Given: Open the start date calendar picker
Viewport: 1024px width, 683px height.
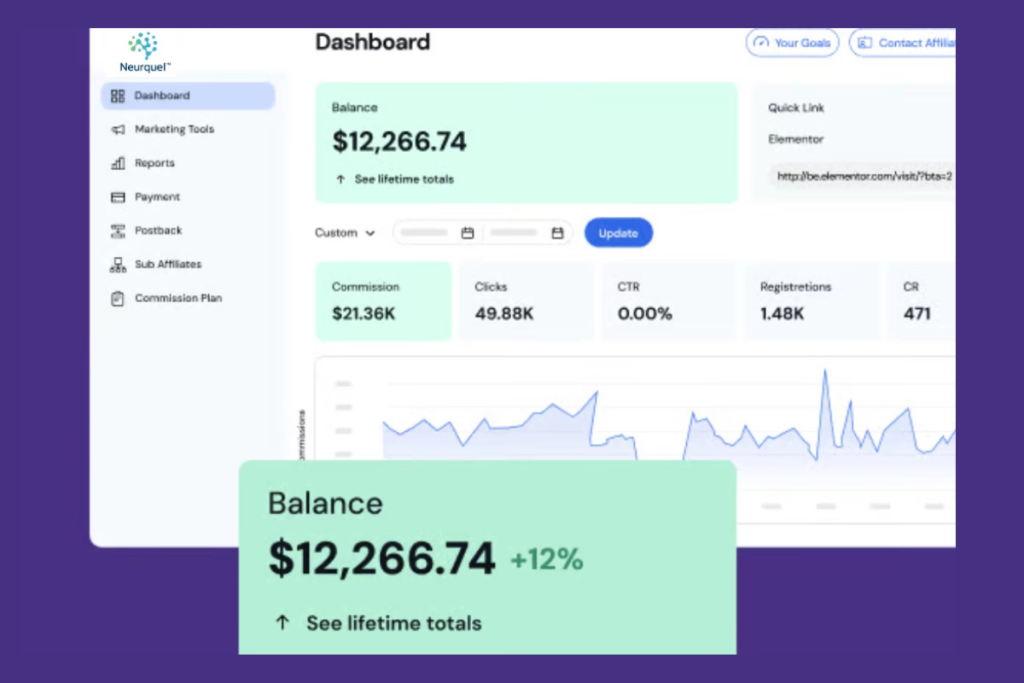Looking at the screenshot, I should pyautogui.click(x=467, y=233).
